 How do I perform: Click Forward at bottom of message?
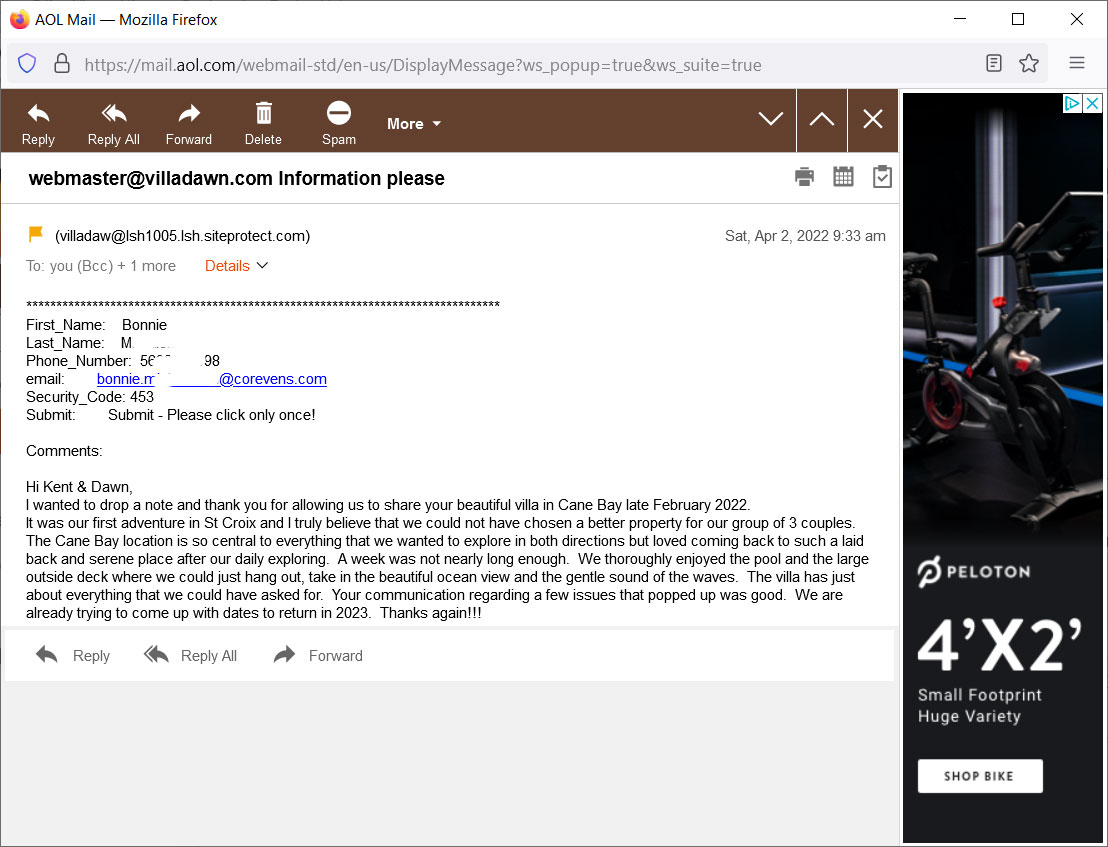pyautogui.click(x=318, y=656)
